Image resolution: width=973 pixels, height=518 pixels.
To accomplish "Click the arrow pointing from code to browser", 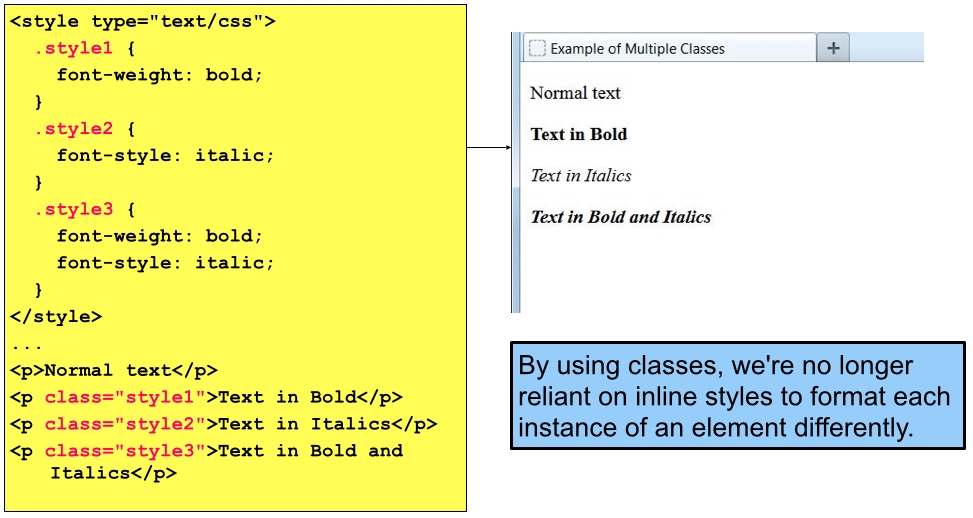I will point(489,148).
